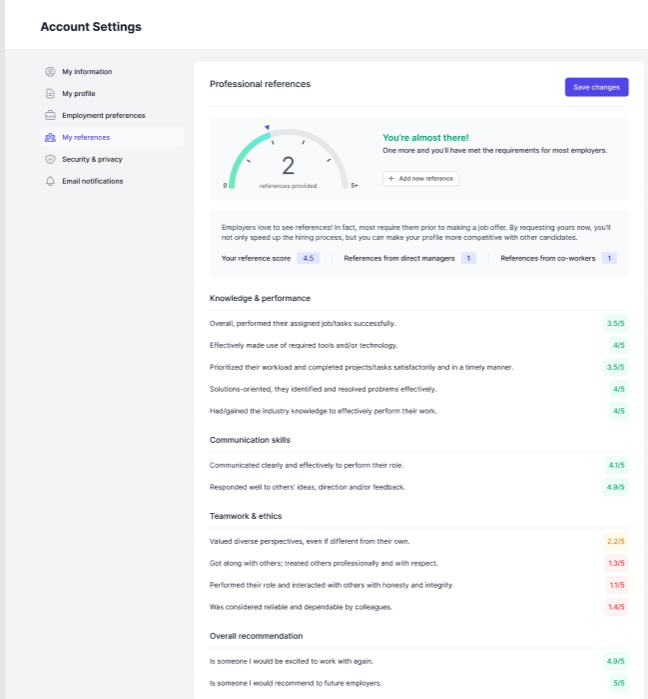Screen dimensions: 648x699
Task: Go to Security & privacy settings
Action: (x=92, y=159)
